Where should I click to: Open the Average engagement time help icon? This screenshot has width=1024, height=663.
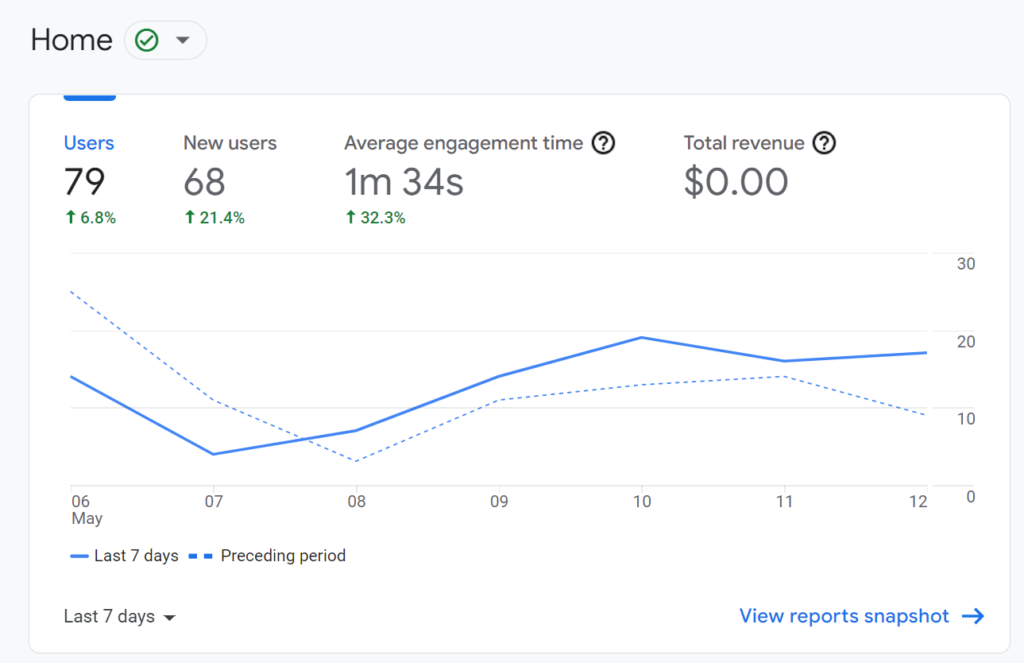pyautogui.click(x=603, y=143)
